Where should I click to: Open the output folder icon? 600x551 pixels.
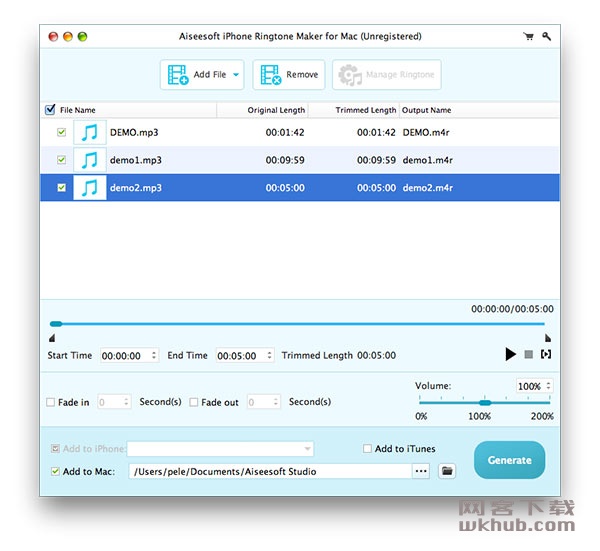click(447, 471)
